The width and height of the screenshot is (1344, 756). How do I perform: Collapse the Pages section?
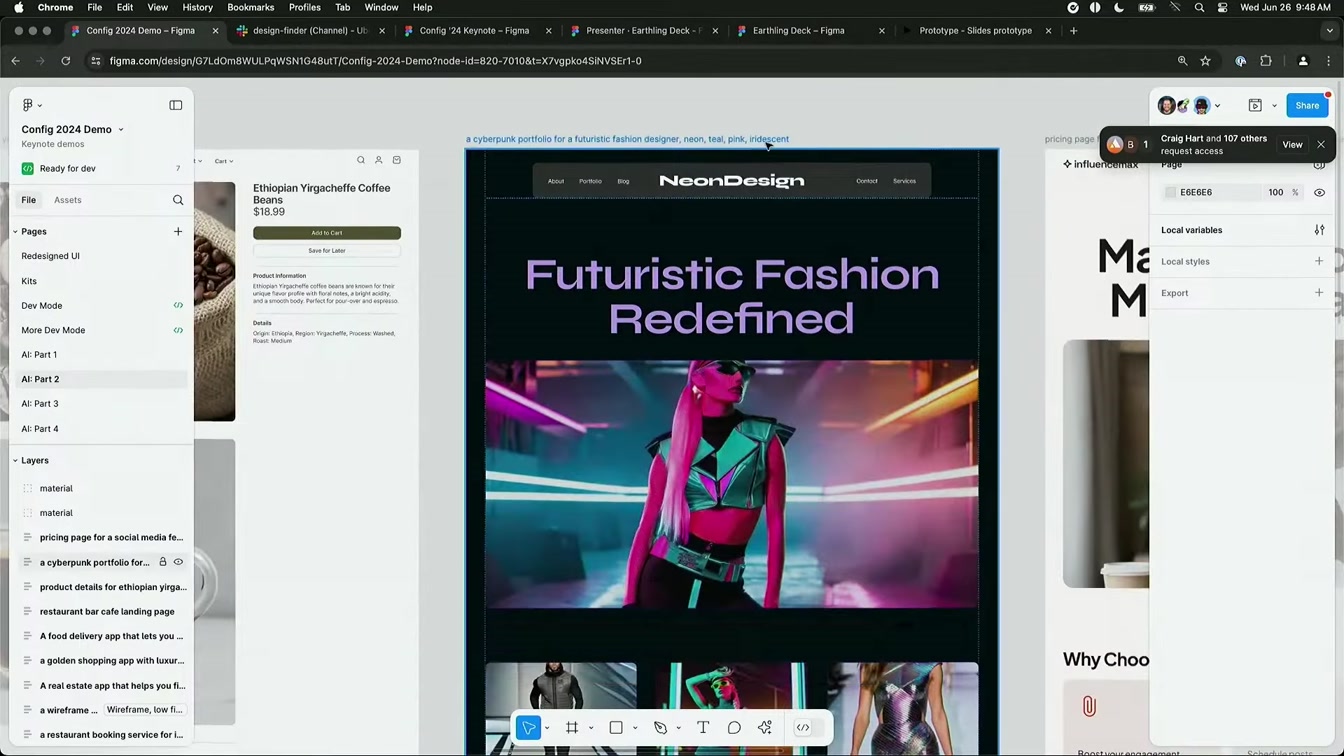(x=16, y=231)
